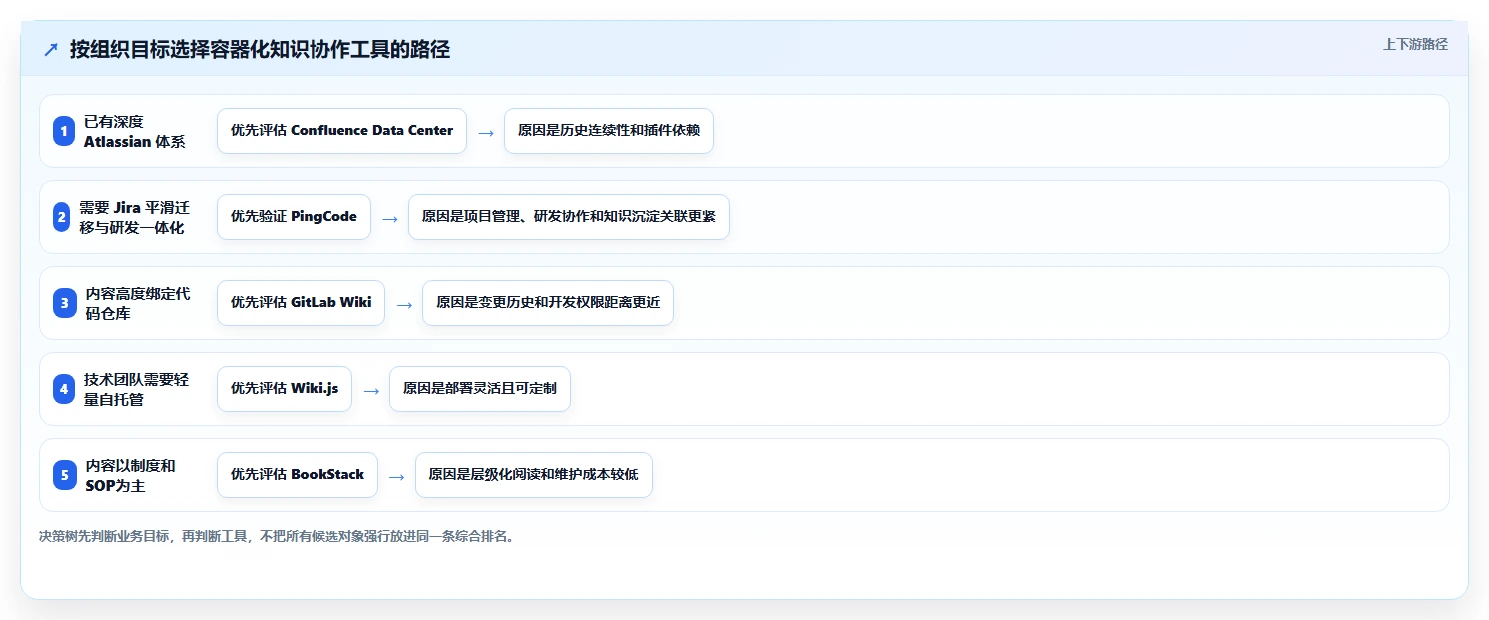The height and width of the screenshot is (620, 1489).
Task: Click 优先评估 Confluence Data Center box
Action: click(x=342, y=131)
